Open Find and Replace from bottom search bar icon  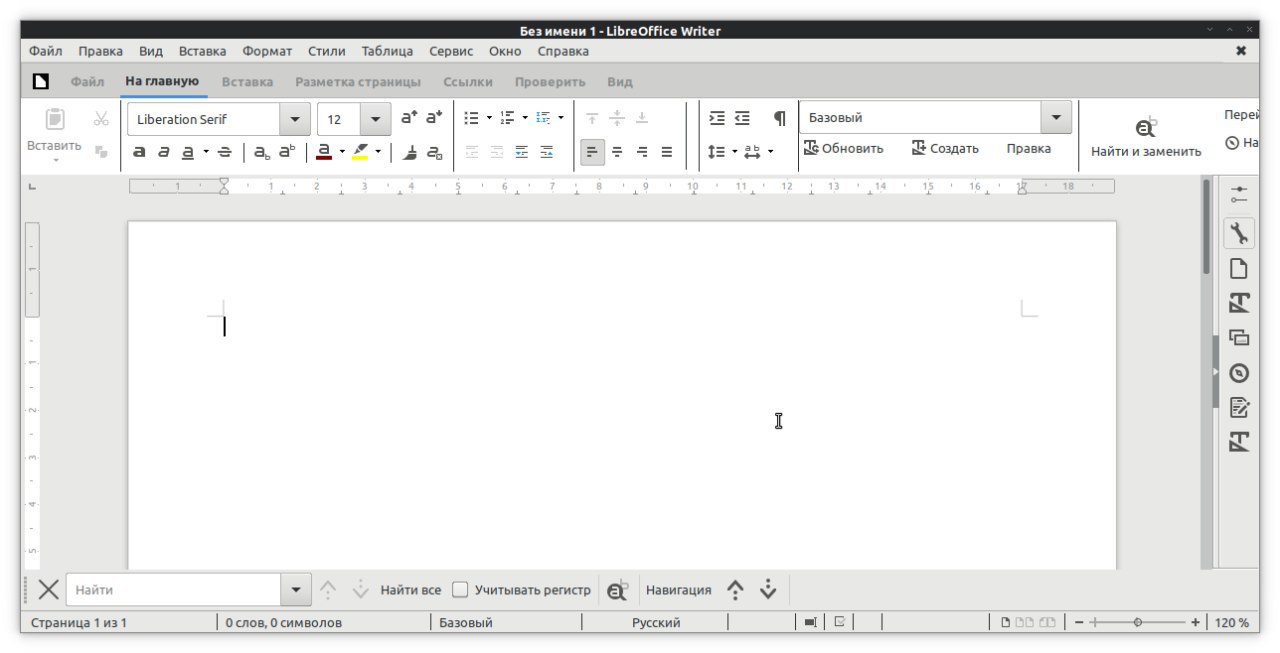click(618, 590)
